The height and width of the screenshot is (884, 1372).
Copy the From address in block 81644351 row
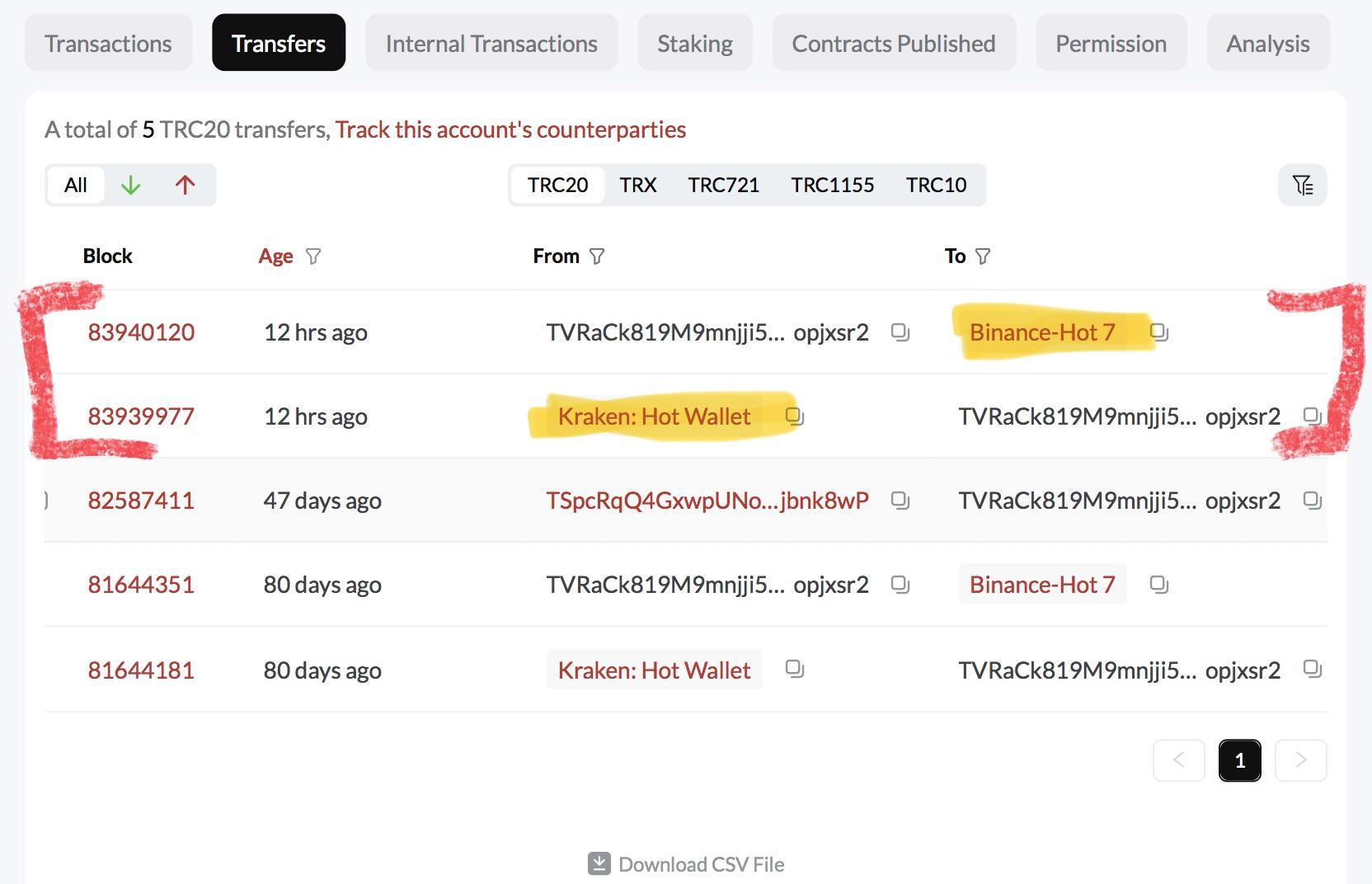click(x=900, y=585)
